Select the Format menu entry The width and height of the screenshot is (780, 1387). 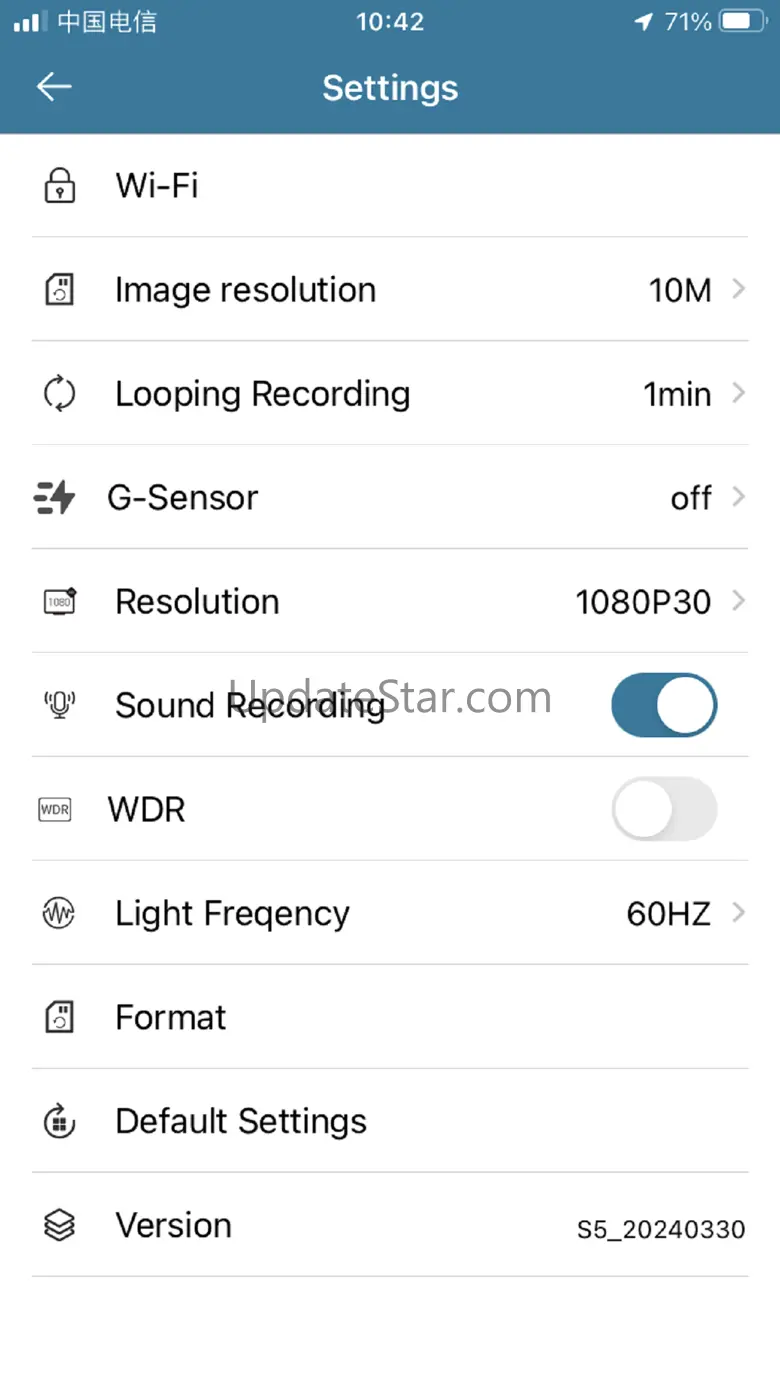171,1017
